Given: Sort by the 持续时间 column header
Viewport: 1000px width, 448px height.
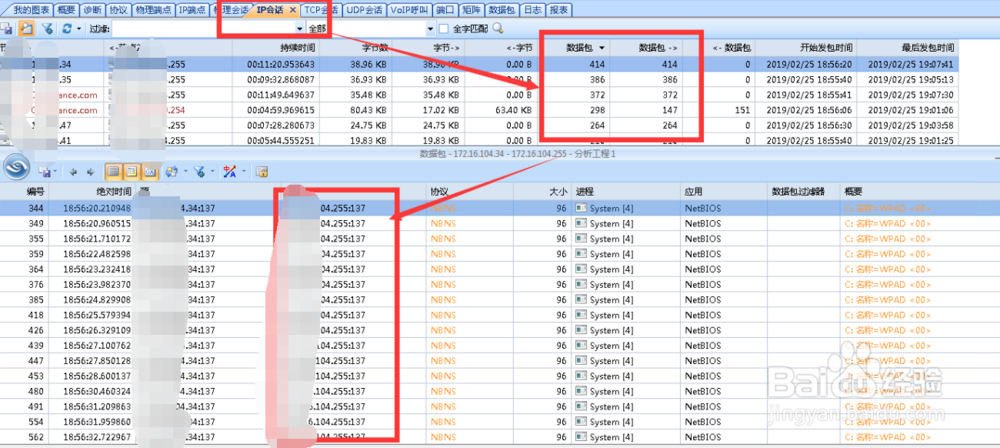Looking at the screenshot, I should coord(276,47).
